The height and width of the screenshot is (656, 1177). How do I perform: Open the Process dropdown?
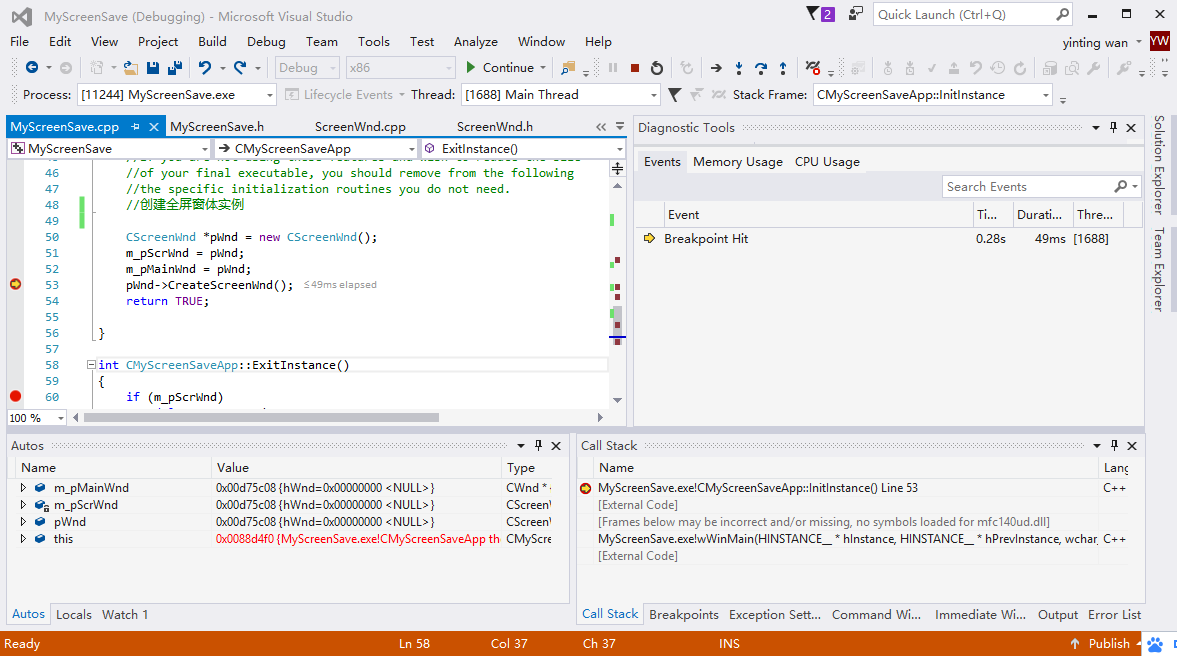pos(270,95)
